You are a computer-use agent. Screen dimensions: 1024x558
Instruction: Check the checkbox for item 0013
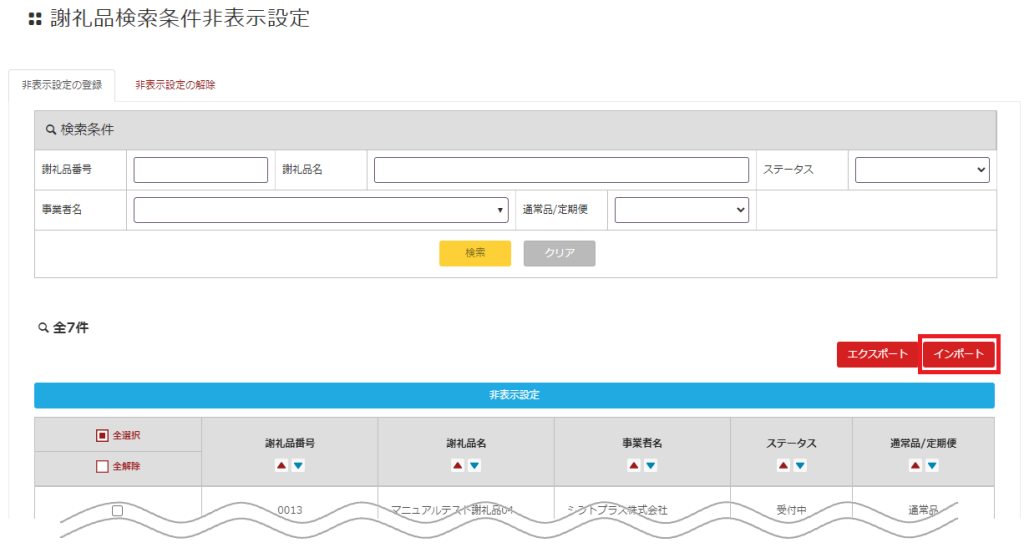point(117,510)
